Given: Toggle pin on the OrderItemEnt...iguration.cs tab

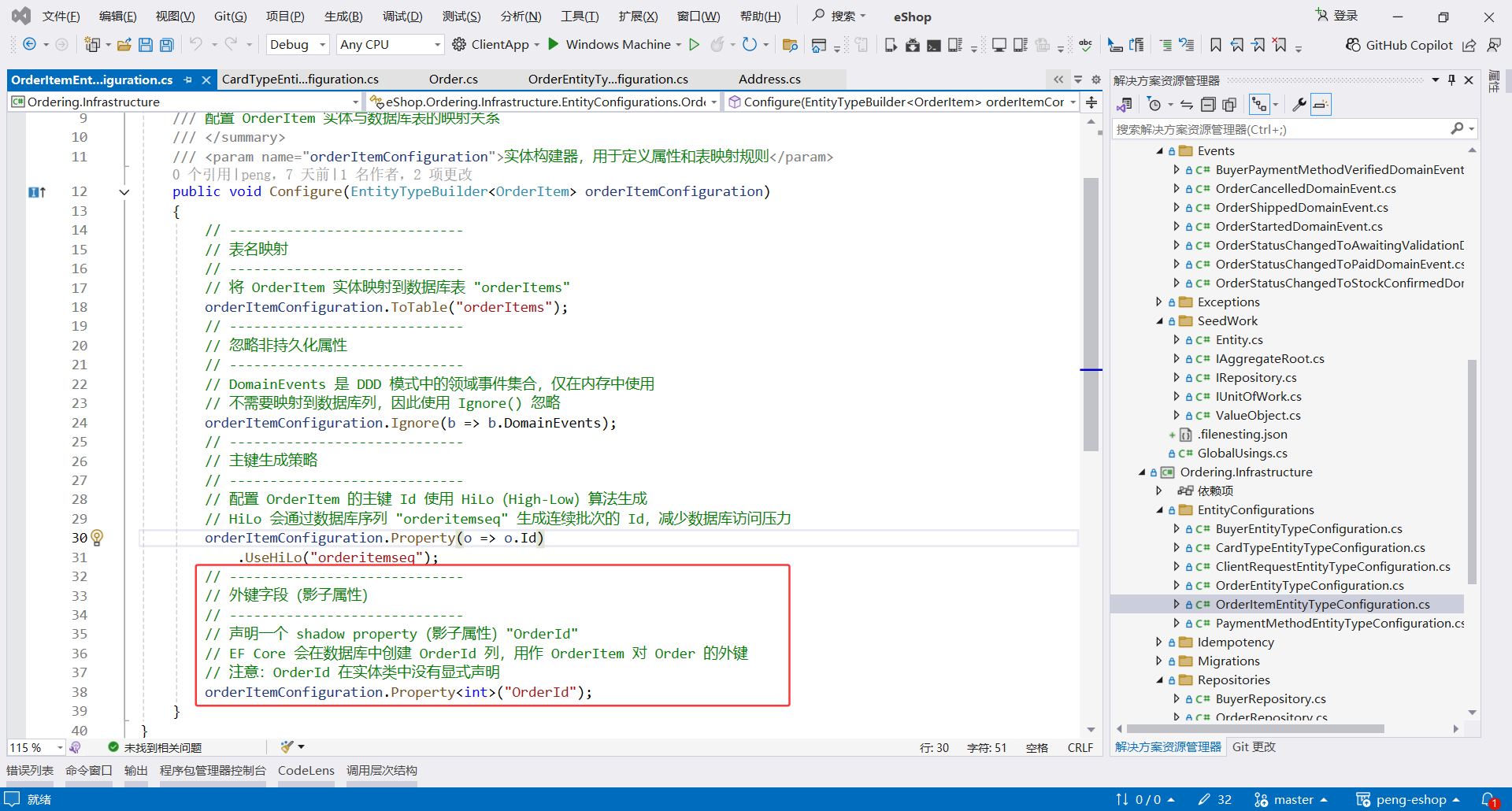Looking at the screenshot, I should click(x=188, y=80).
